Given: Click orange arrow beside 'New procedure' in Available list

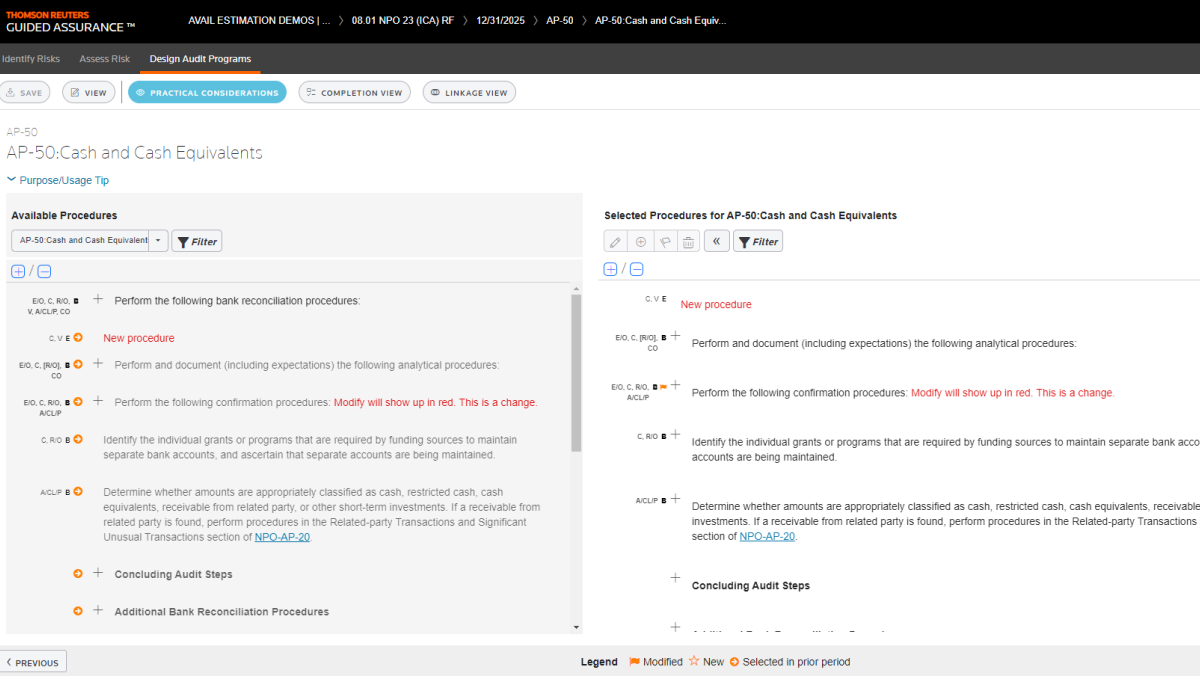Looking at the screenshot, I should tap(78, 338).
